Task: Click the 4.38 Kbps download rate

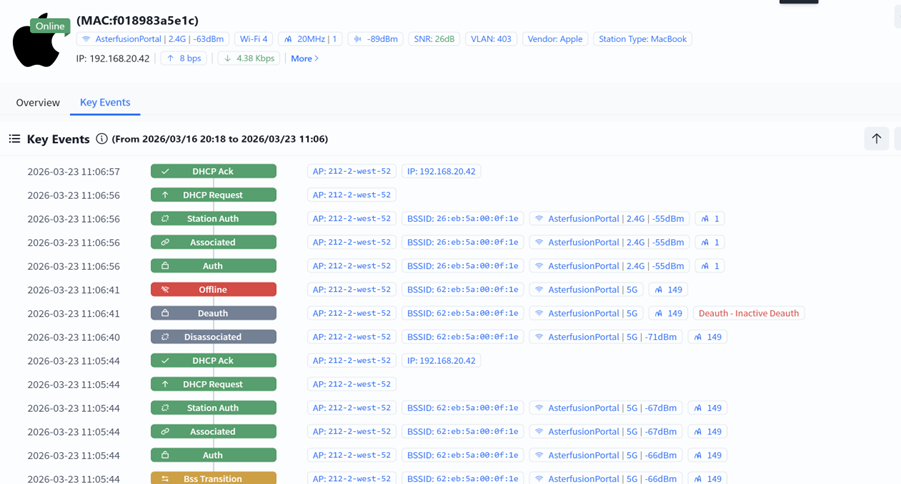Action: point(249,58)
